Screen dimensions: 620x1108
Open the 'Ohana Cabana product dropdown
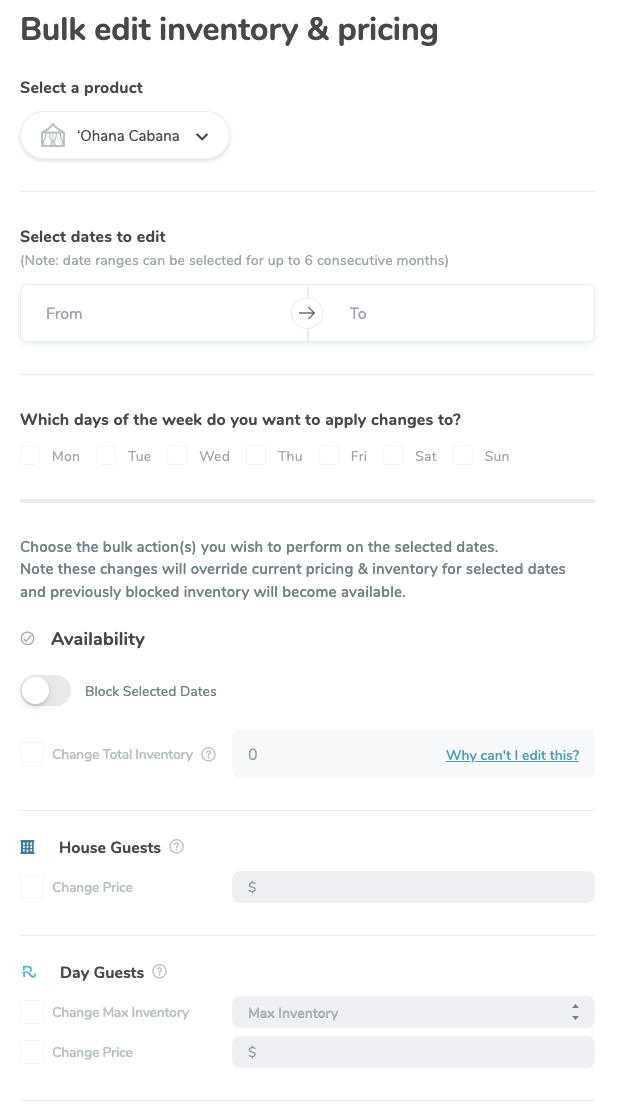pos(126,136)
